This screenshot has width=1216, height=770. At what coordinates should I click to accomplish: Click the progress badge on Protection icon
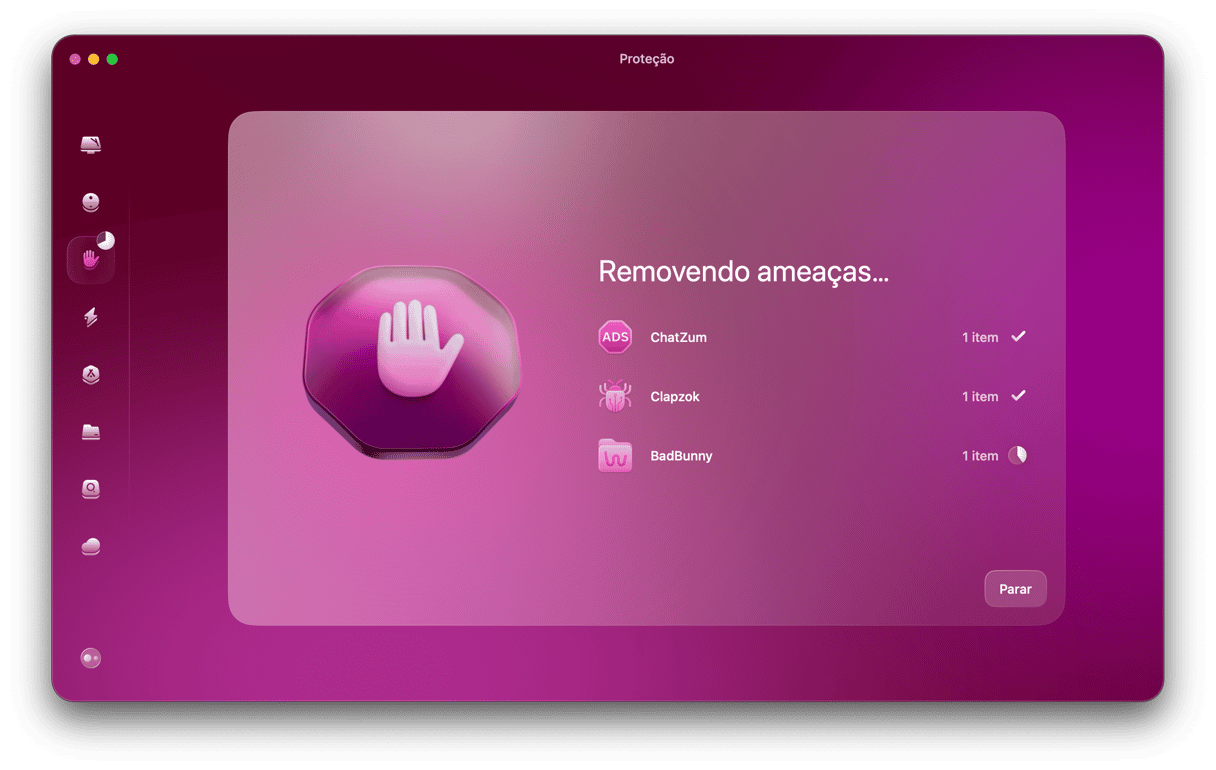tap(105, 241)
